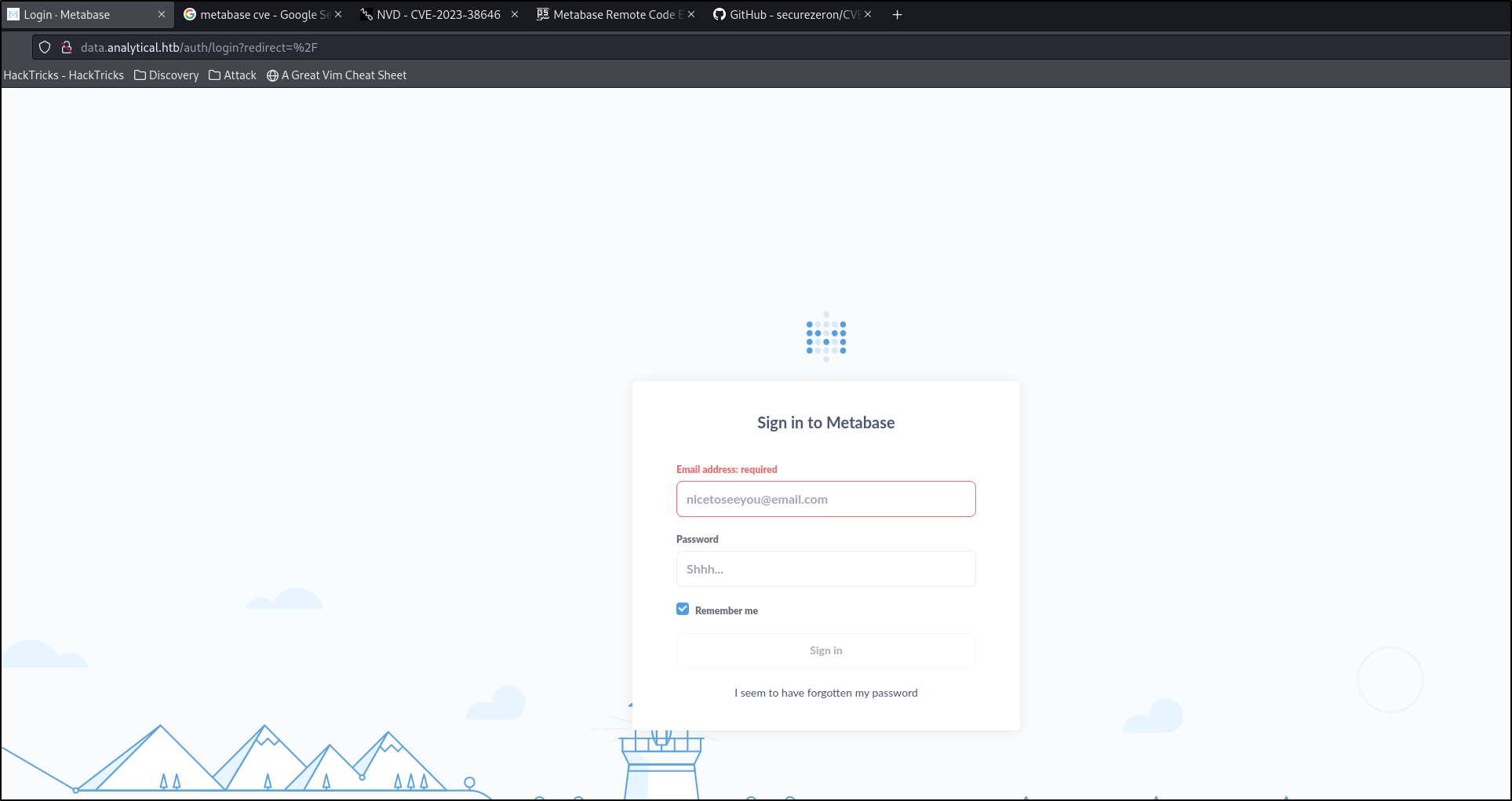1512x801 pixels.
Task: Switch to the GitHub - securezeron tab
Action: (793, 15)
